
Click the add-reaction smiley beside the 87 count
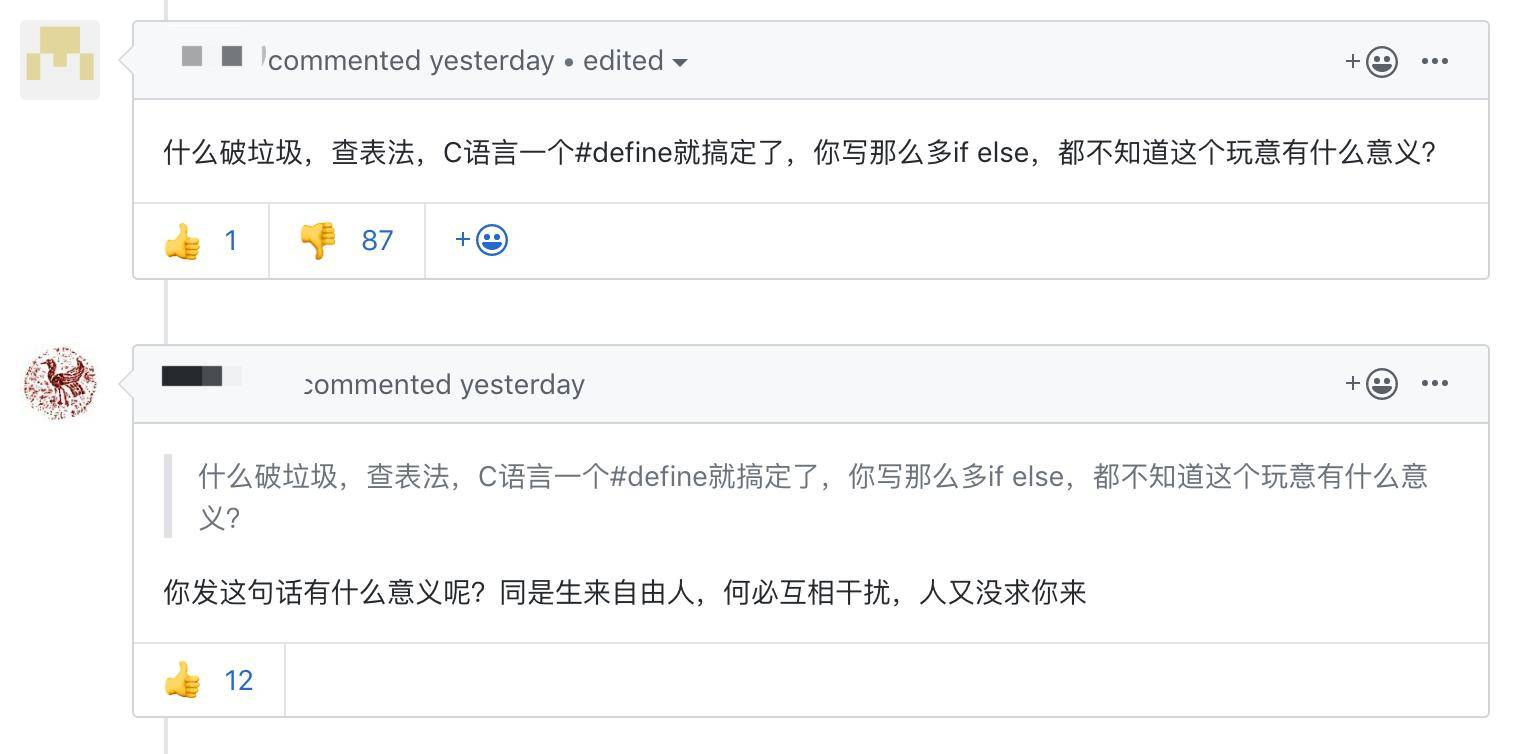[481, 240]
